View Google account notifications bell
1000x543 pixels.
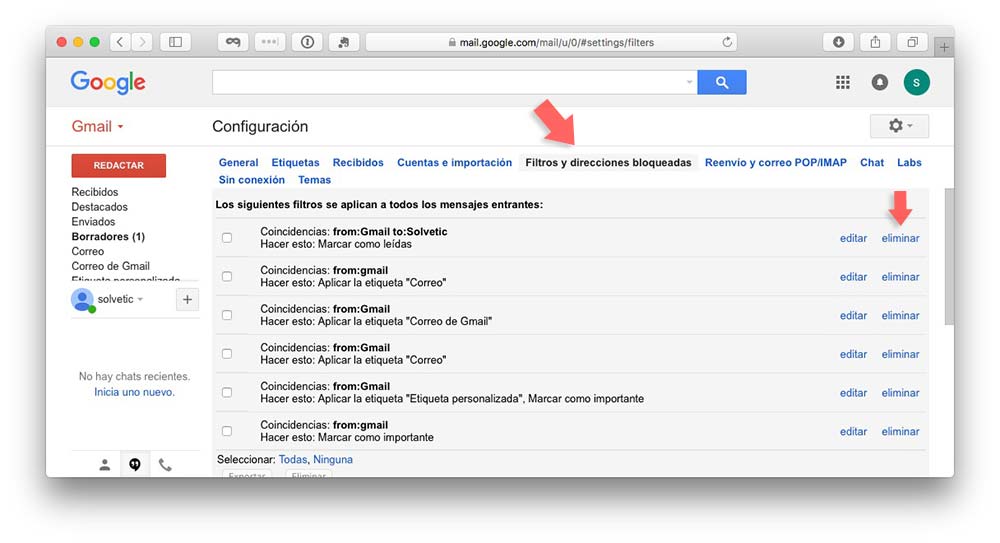click(880, 82)
